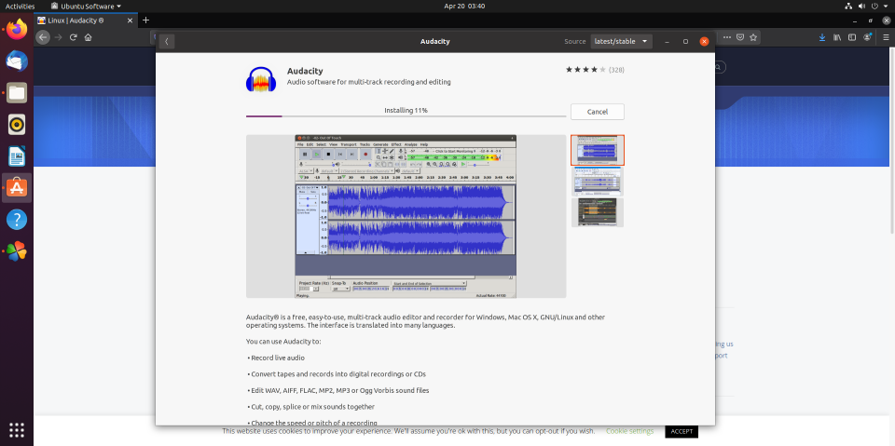895x446 pixels.
Task: Open the Files manager in the dock
Action: [x=16, y=93]
